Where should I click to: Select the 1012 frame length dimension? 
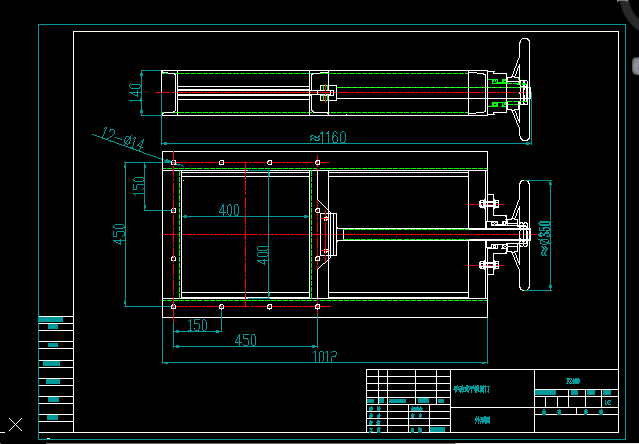(325, 357)
